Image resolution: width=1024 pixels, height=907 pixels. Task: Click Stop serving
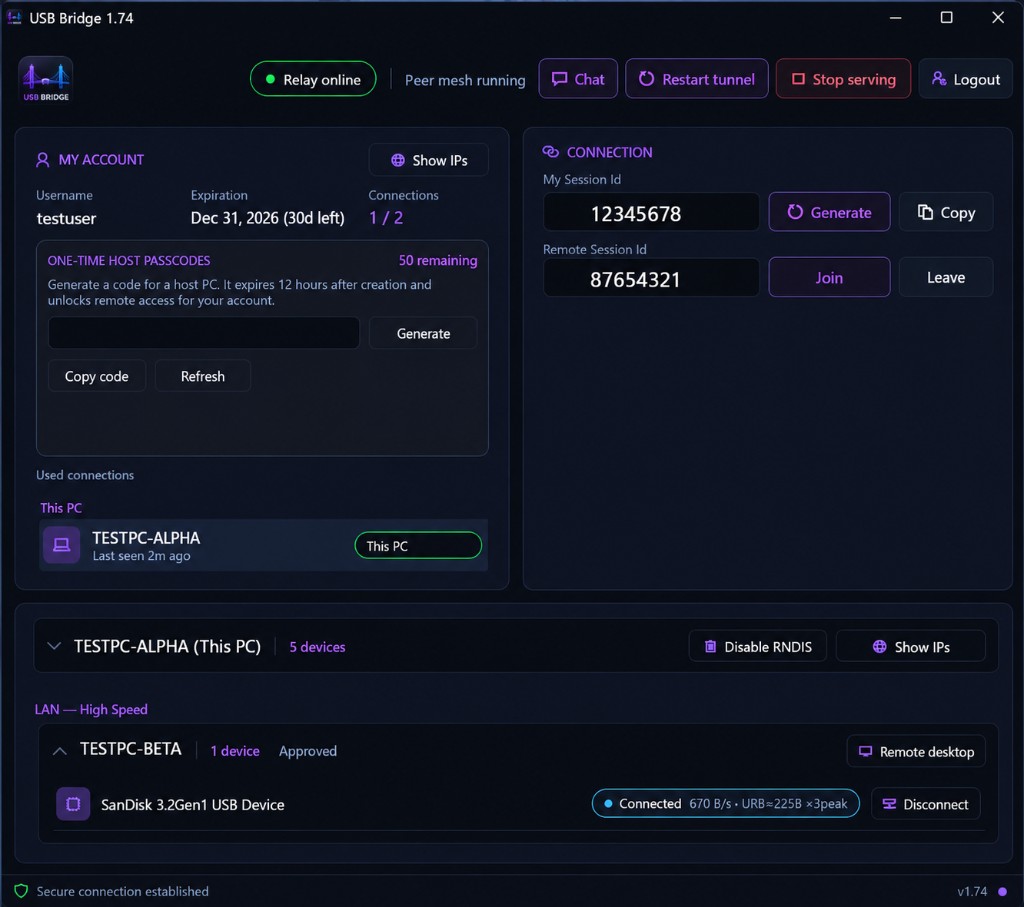coord(843,79)
